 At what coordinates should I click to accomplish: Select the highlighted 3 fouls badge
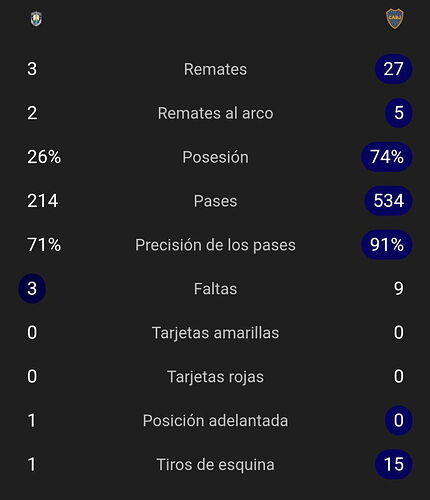(32, 288)
